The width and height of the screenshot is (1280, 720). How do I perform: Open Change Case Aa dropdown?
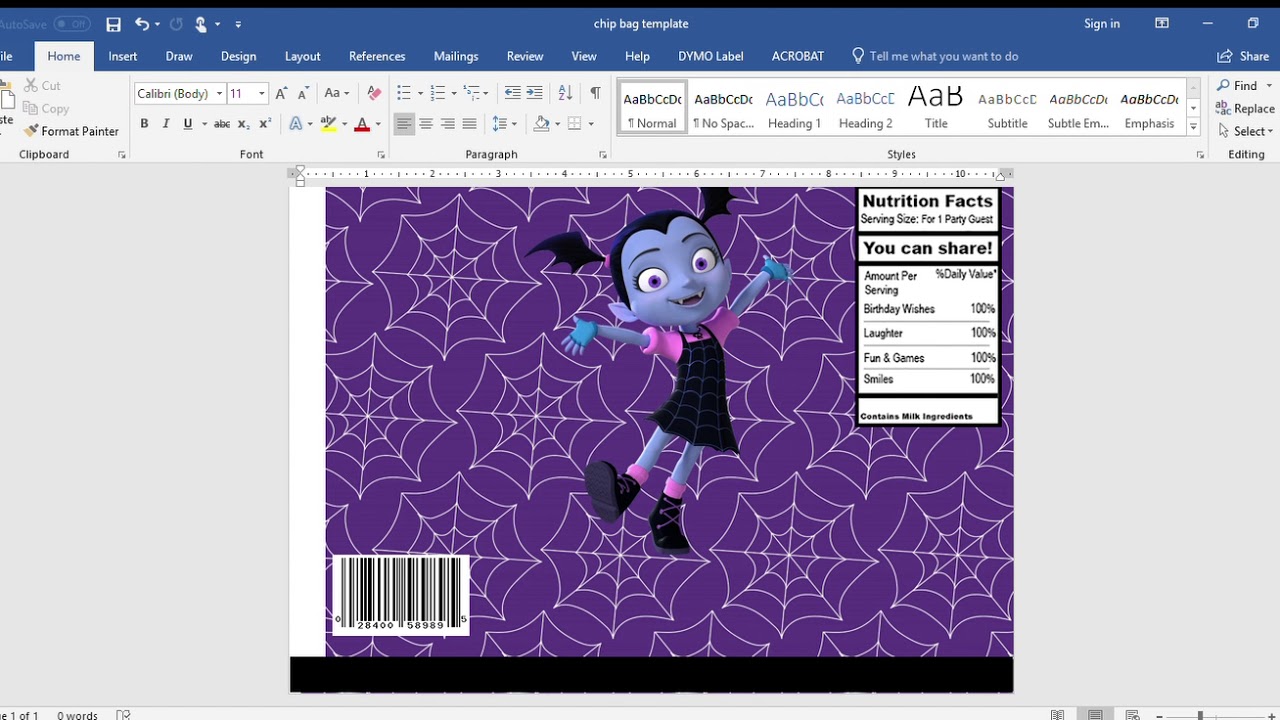coord(337,93)
